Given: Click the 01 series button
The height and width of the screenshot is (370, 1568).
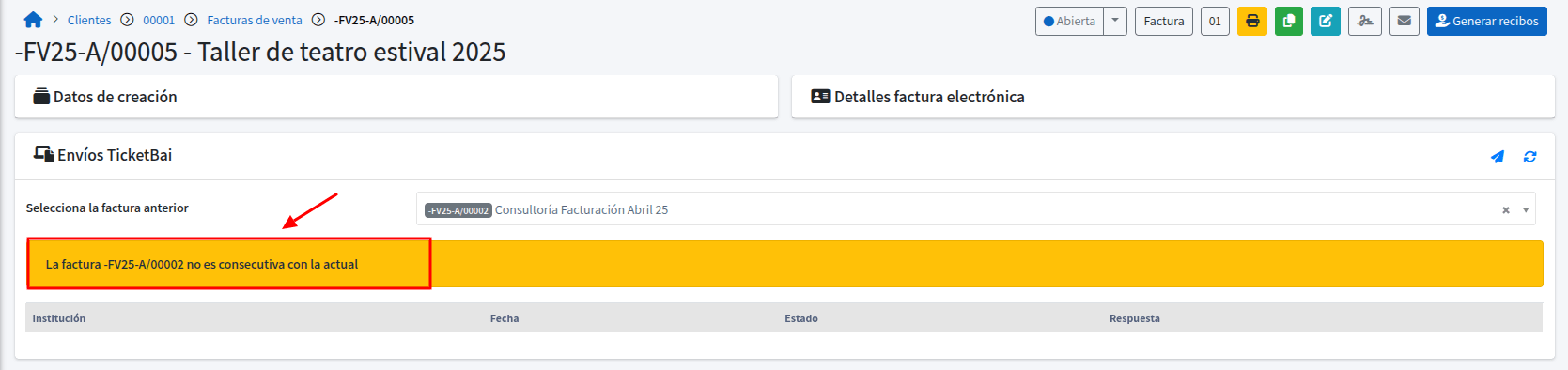Looking at the screenshot, I should click(x=1215, y=21).
